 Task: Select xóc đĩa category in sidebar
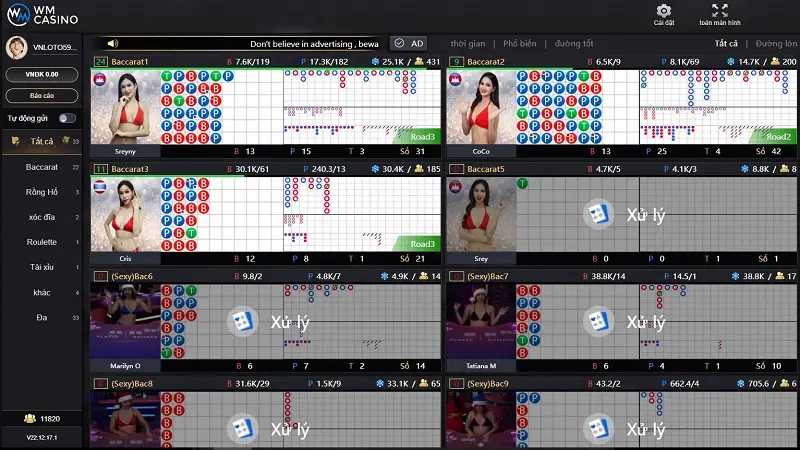coord(42,217)
